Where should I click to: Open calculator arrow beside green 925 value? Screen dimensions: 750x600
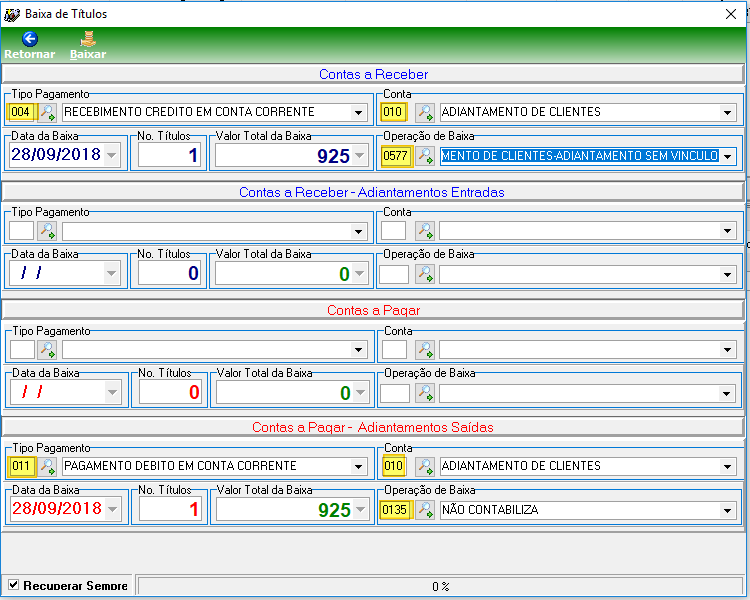click(x=361, y=510)
